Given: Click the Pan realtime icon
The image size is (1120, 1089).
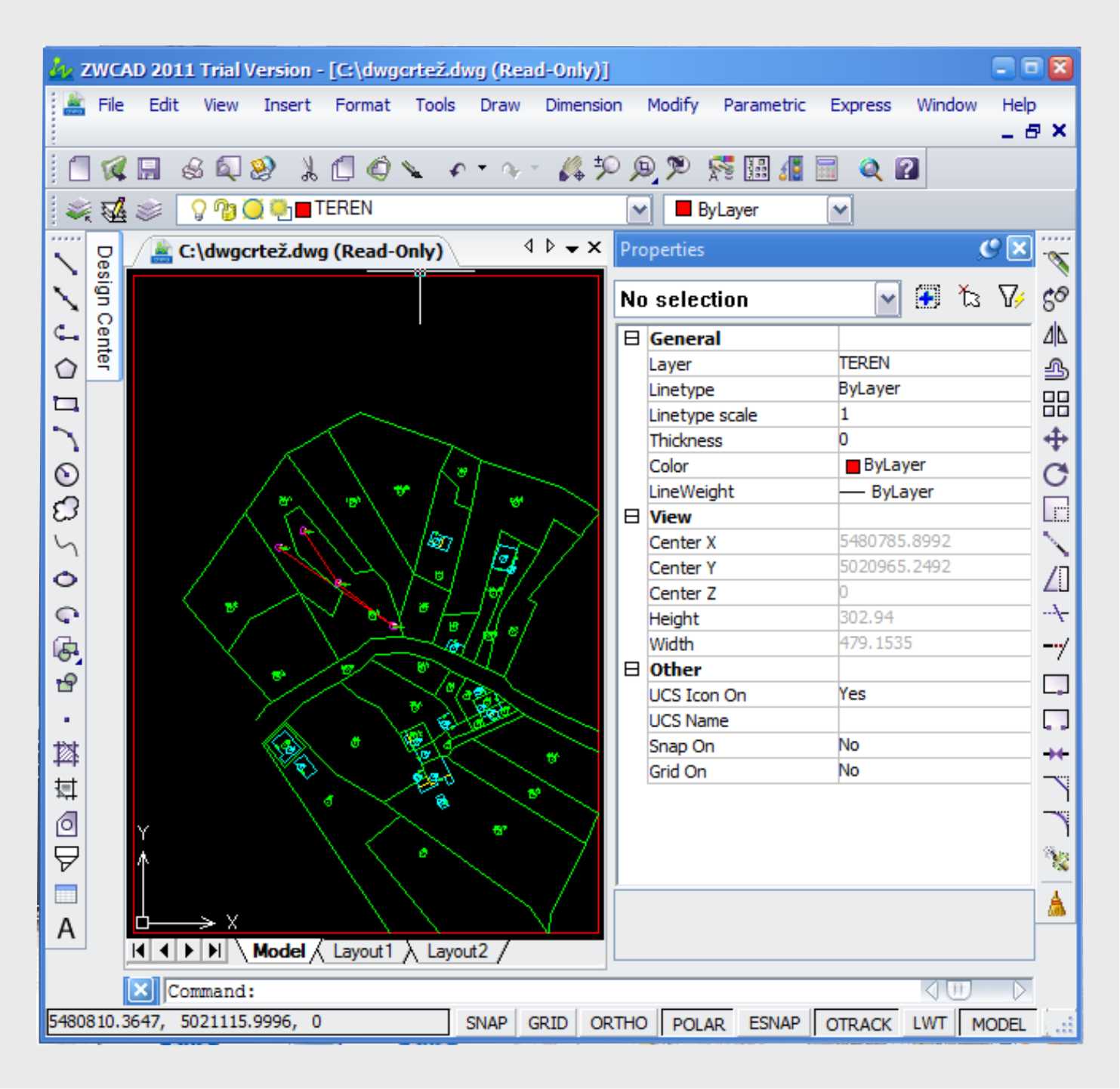Looking at the screenshot, I should (x=572, y=168).
